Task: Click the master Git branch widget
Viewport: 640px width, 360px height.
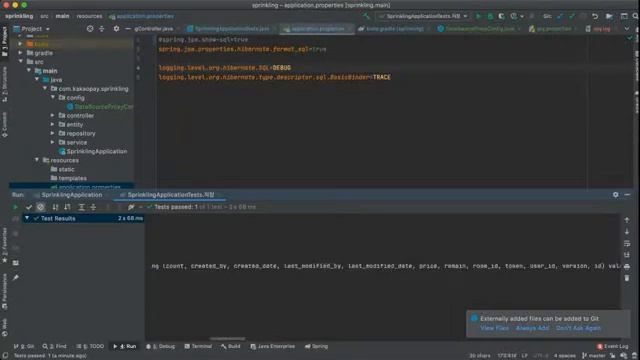Action: [594, 356]
